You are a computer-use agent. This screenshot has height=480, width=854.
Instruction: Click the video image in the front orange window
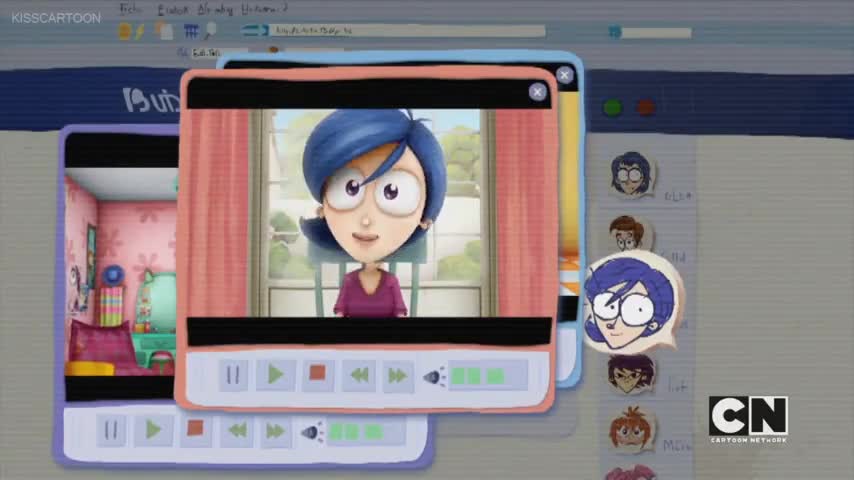coord(369,213)
